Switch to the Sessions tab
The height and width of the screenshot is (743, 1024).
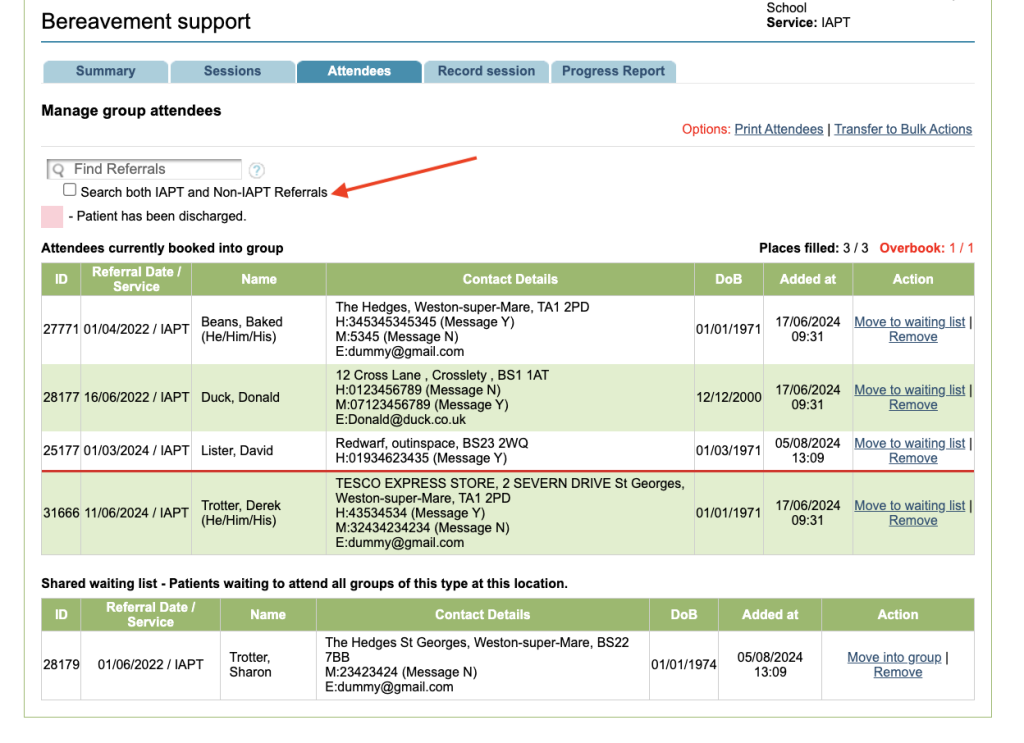pyautogui.click(x=232, y=71)
